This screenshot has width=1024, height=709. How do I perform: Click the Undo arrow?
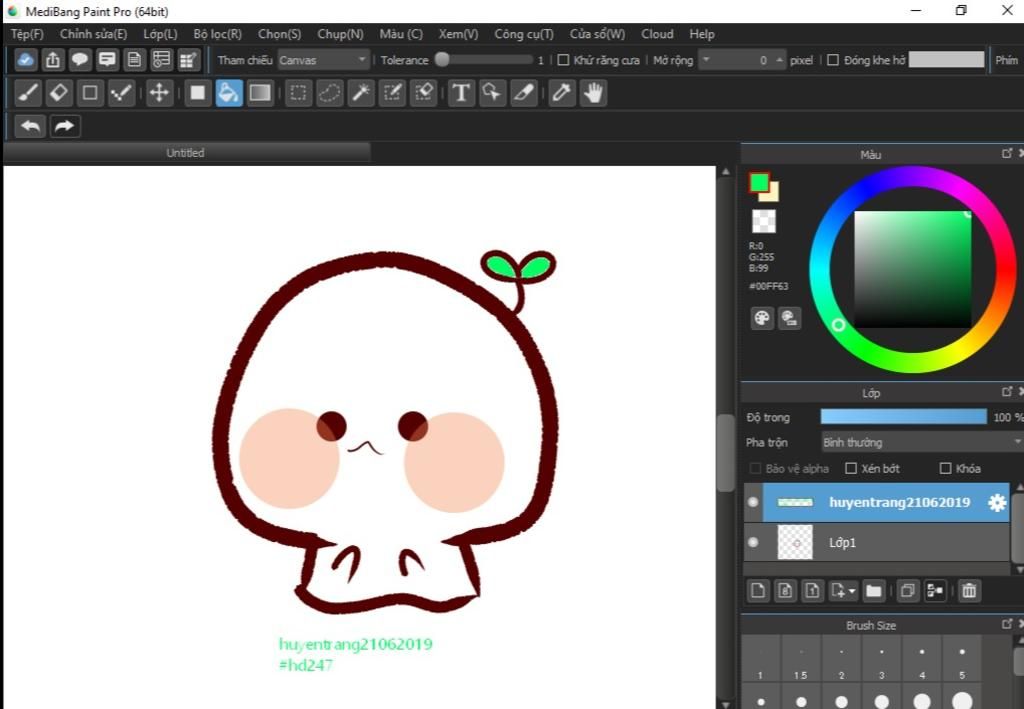pos(31,126)
